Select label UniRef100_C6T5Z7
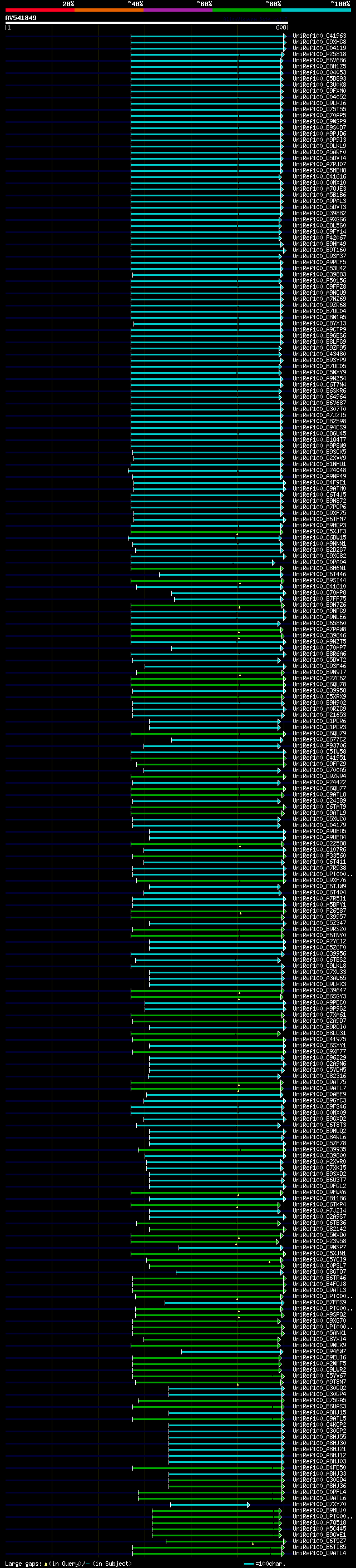This screenshot has height=1568, width=356. [319, 1541]
